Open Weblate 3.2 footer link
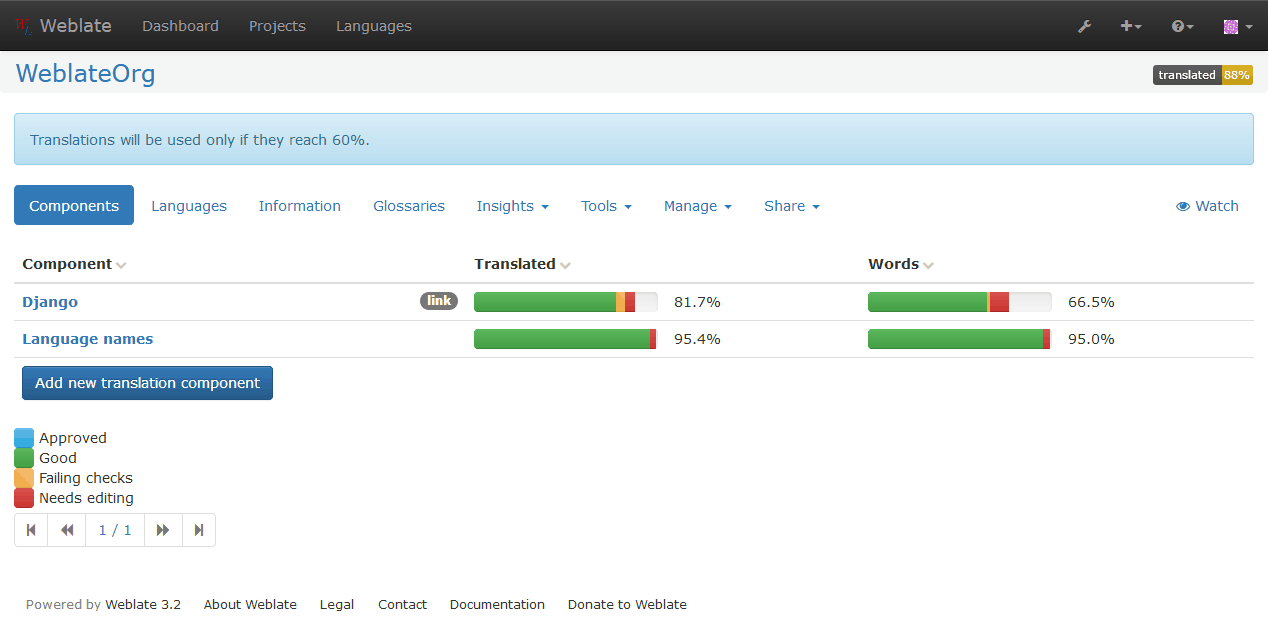The image size is (1268, 624). pos(143,604)
